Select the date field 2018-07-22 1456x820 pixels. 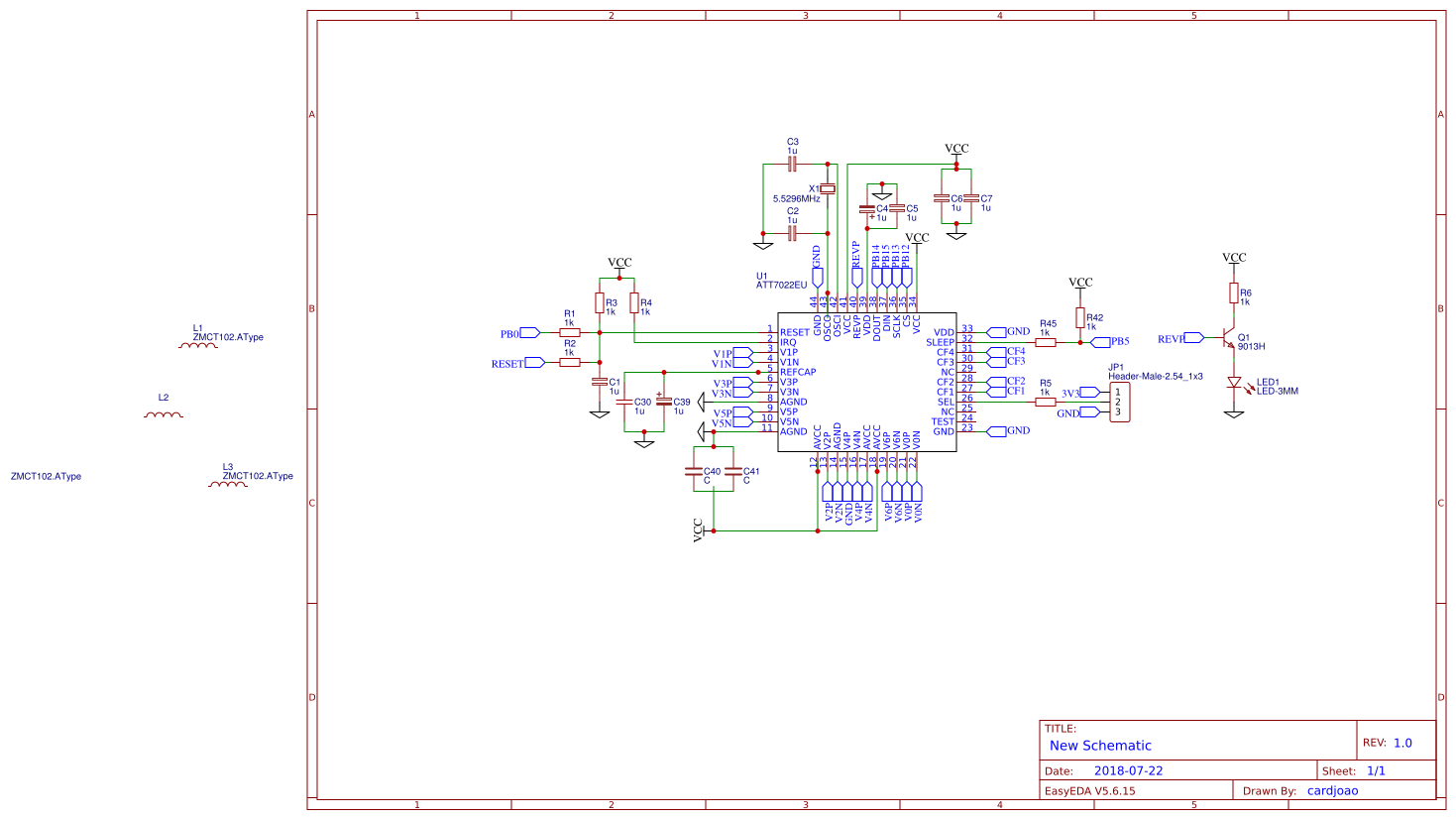pos(1128,770)
